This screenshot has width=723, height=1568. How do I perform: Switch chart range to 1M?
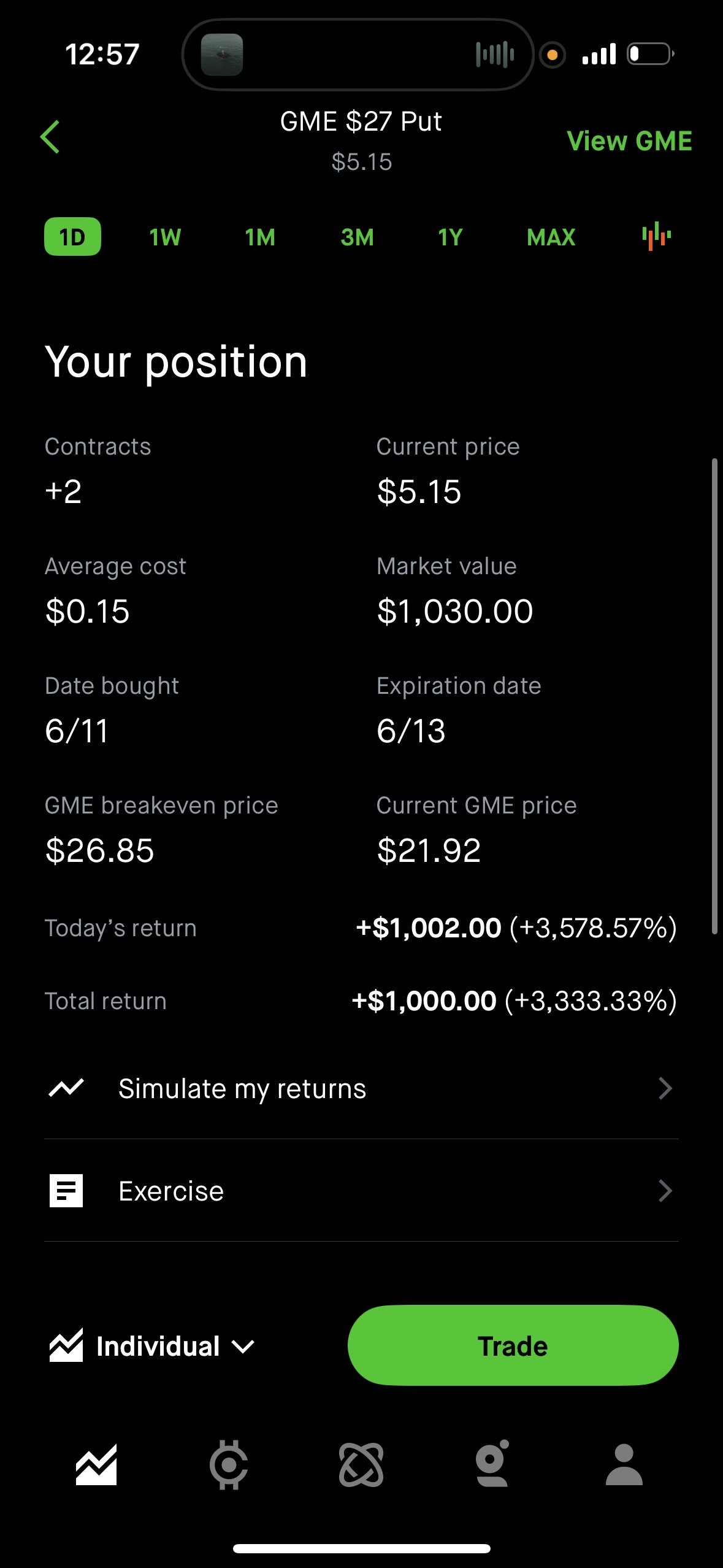260,237
